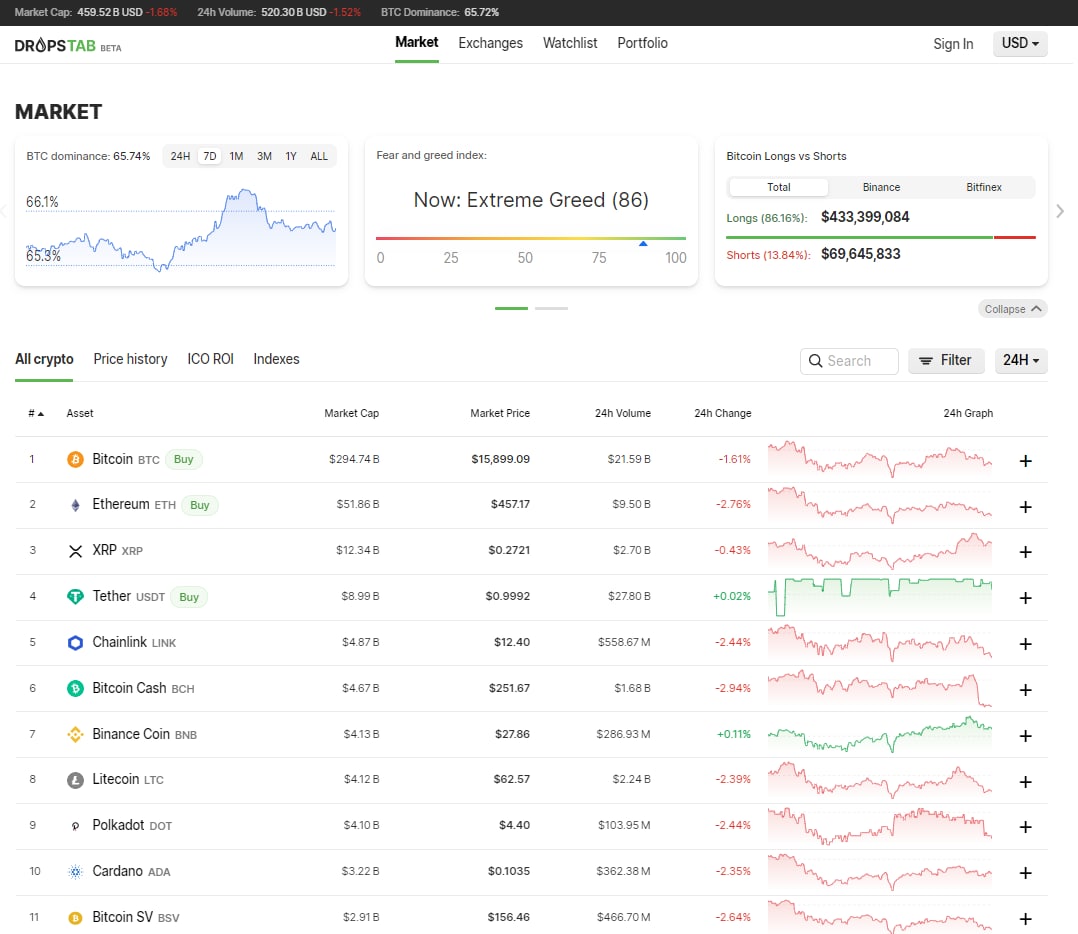The width and height of the screenshot is (1078, 934).
Task: Add Polkadot with its plus icon
Action: click(x=1025, y=827)
